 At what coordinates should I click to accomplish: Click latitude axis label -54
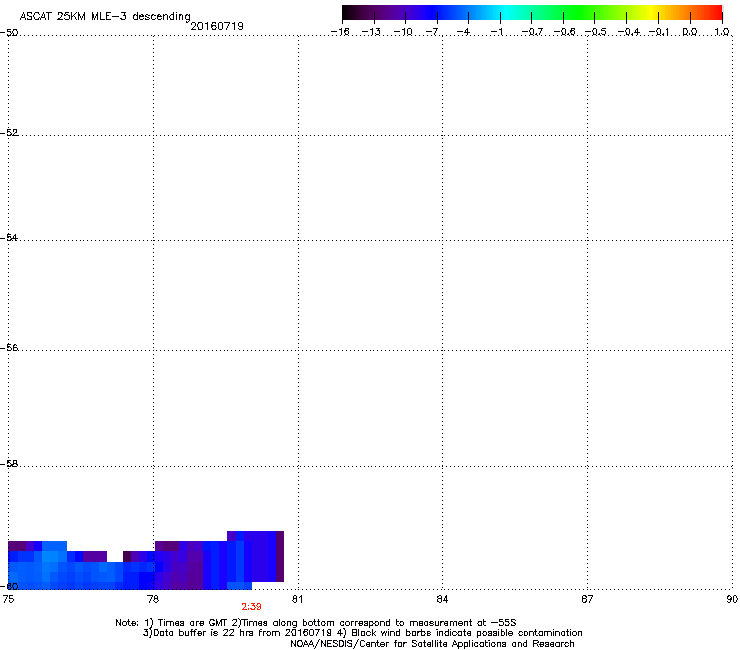click(9, 237)
